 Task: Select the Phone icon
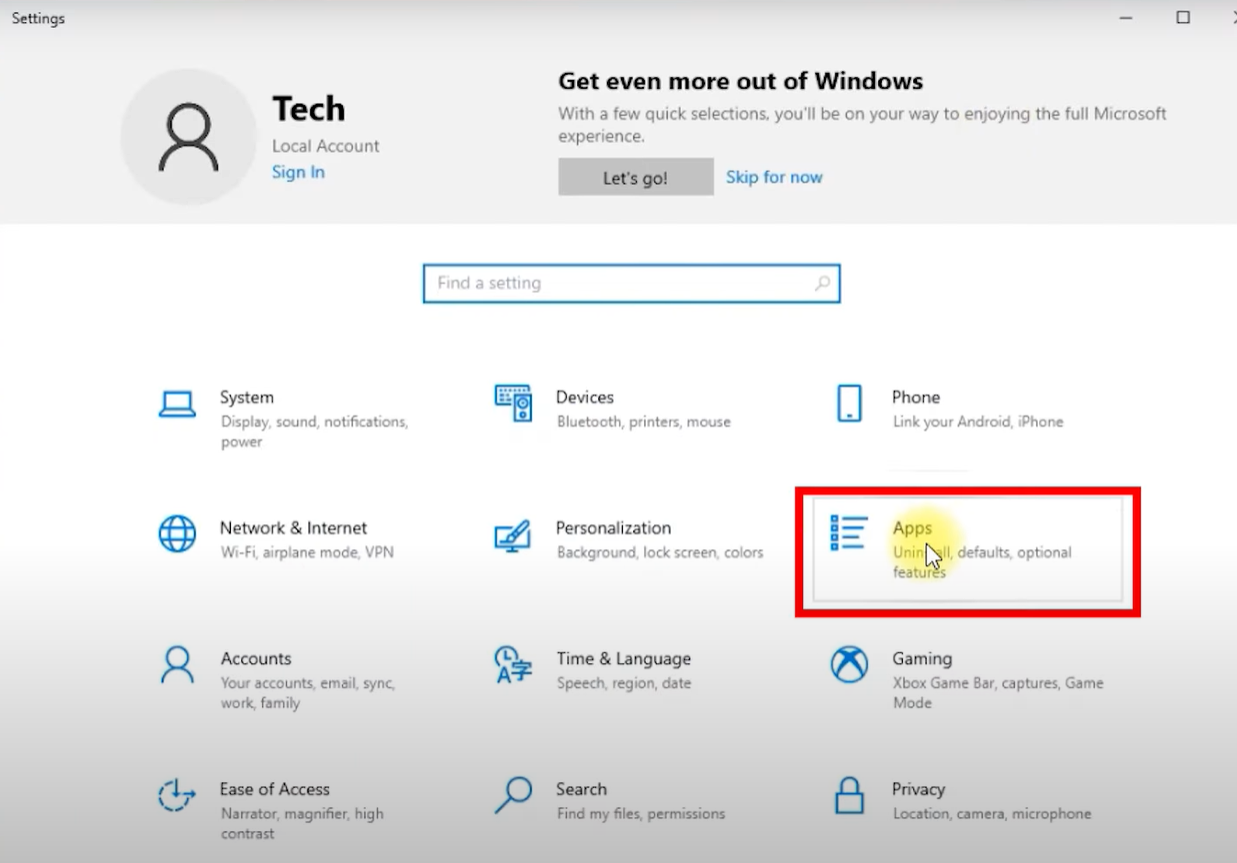849,404
